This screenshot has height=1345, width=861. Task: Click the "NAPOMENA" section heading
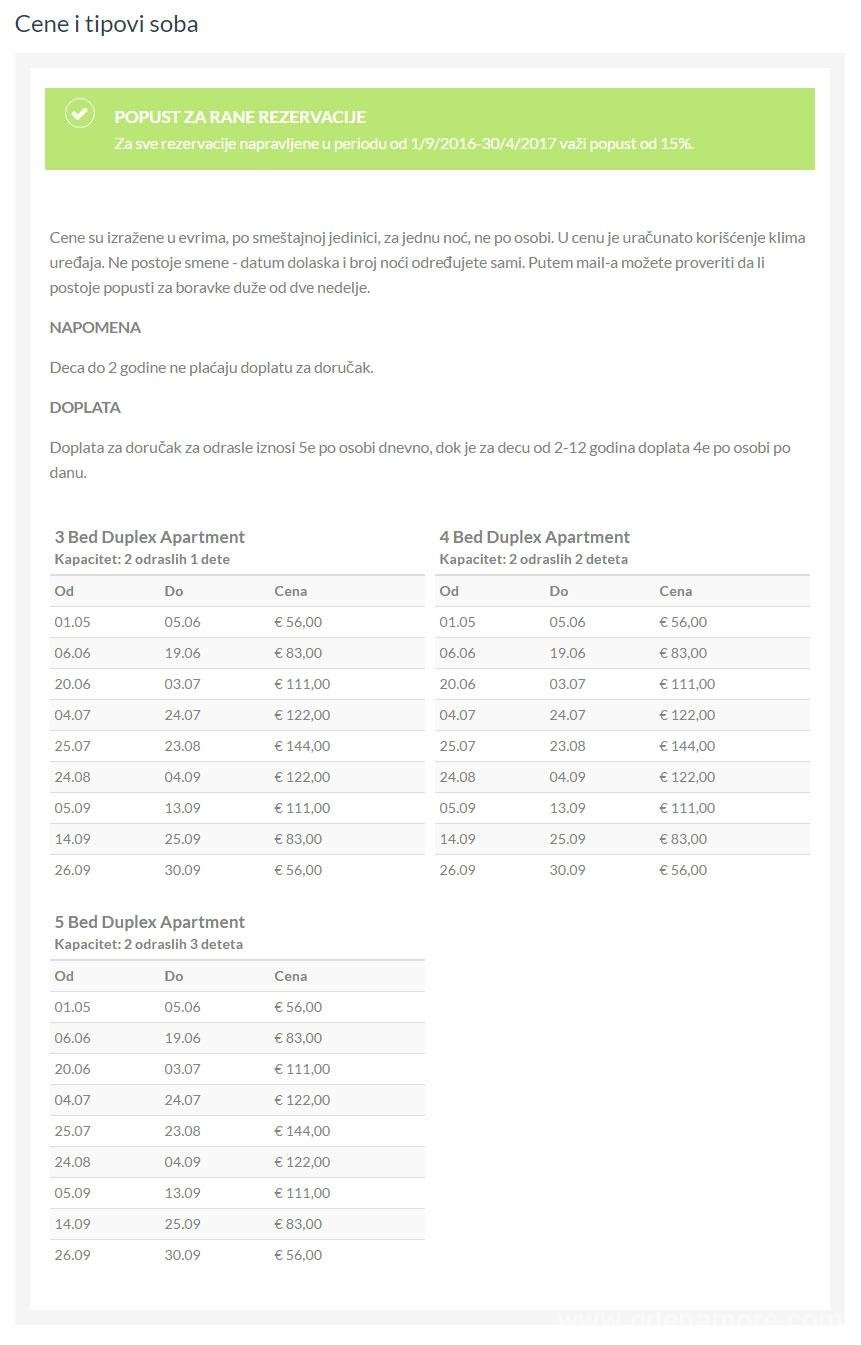click(95, 327)
